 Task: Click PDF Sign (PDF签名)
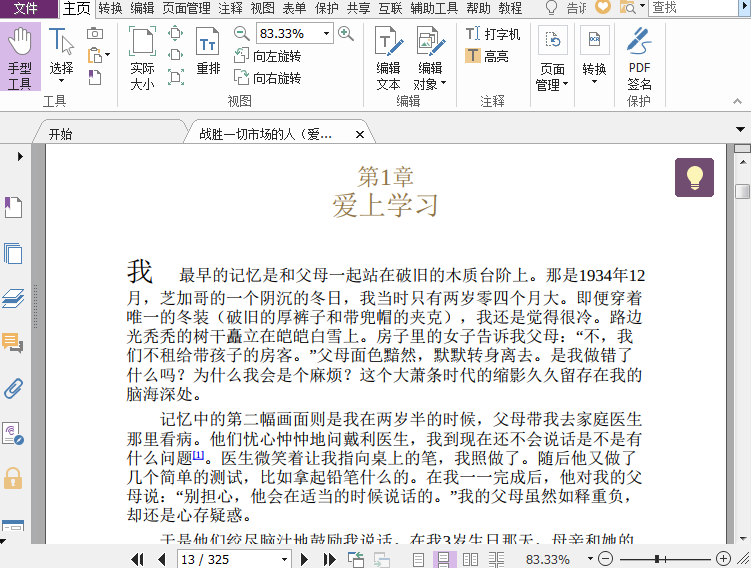click(x=639, y=58)
